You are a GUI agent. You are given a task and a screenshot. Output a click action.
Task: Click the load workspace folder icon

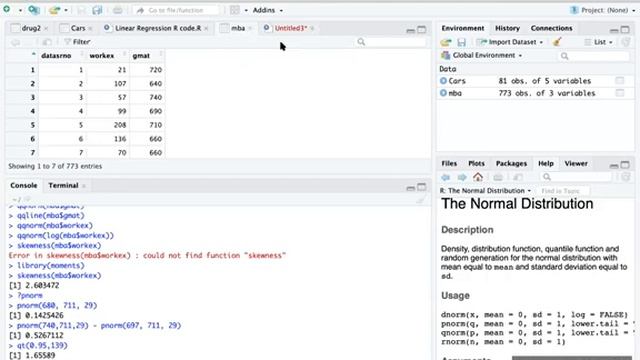click(446, 42)
